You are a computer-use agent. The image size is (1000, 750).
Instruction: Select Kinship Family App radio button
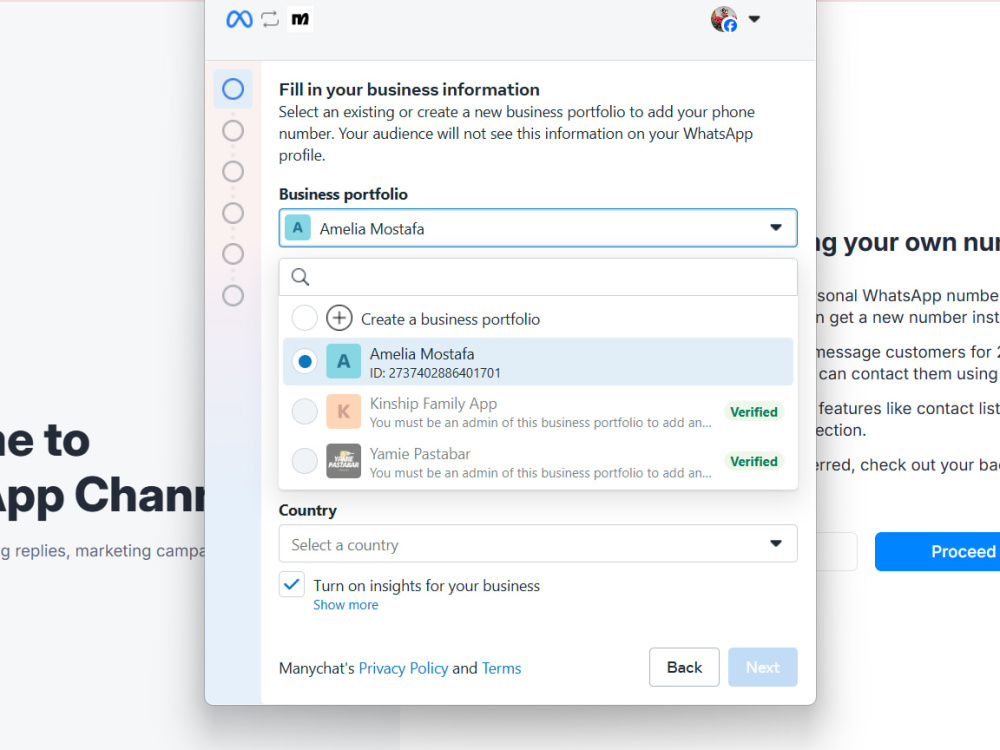click(304, 411)
